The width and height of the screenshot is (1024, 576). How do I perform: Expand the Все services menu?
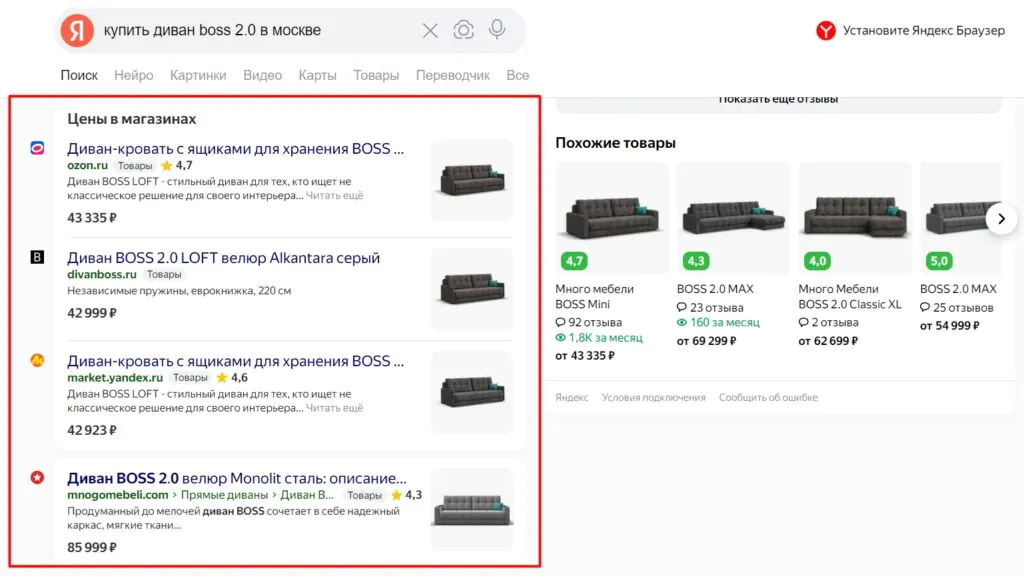click(x=518, y=75)
